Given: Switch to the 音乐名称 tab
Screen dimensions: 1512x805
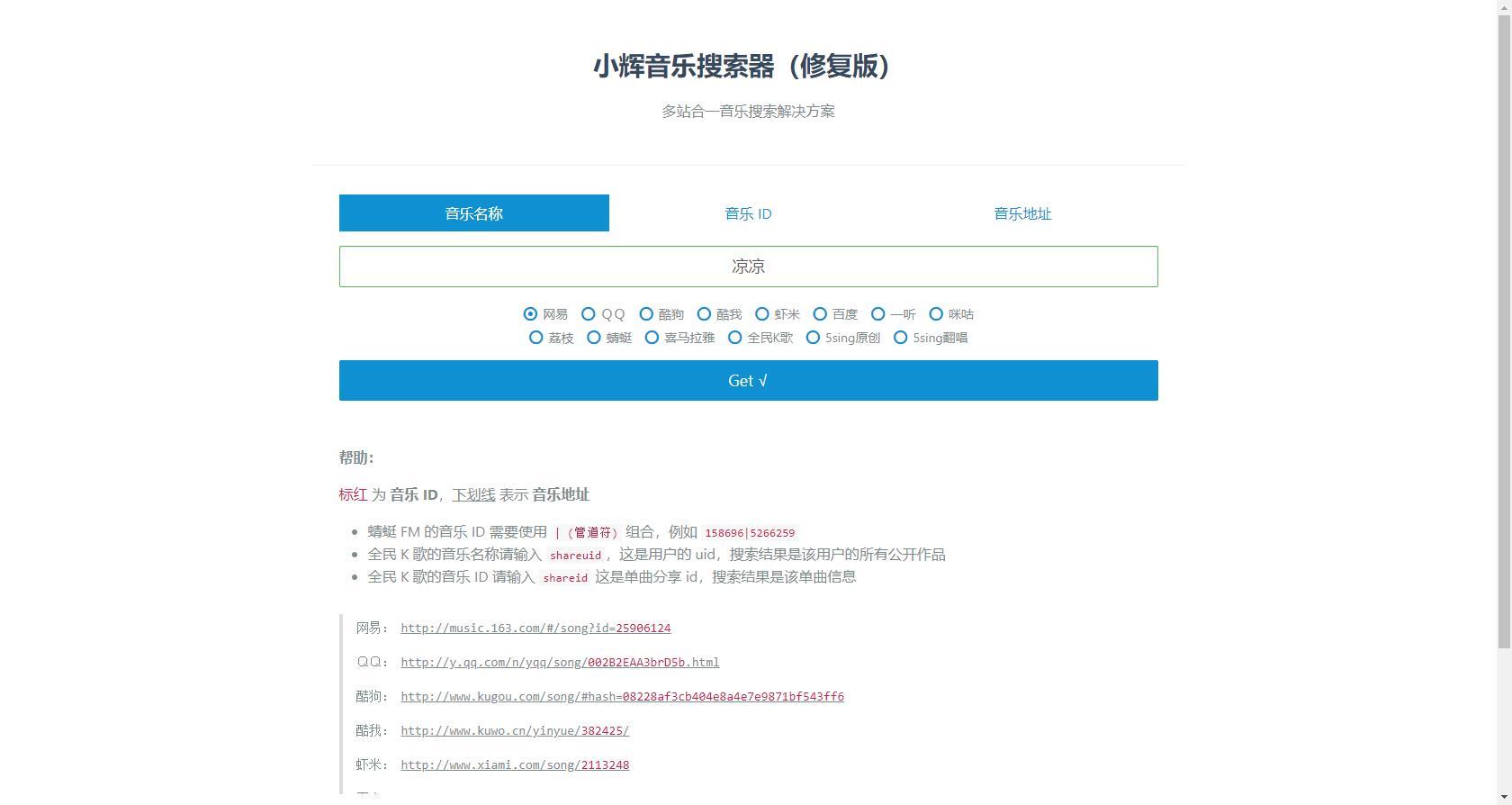Looking at the screenshot, I should pyautogui.click(x=473, y=213).
